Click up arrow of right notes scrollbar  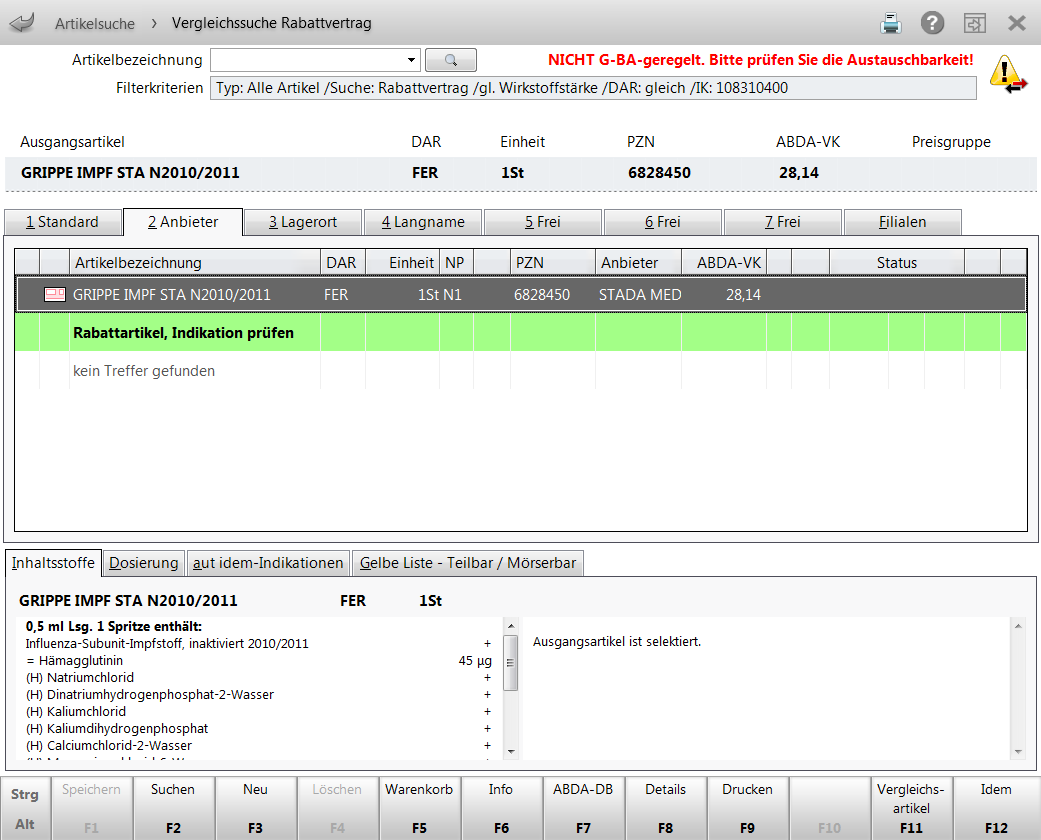tap(1018, 626)
